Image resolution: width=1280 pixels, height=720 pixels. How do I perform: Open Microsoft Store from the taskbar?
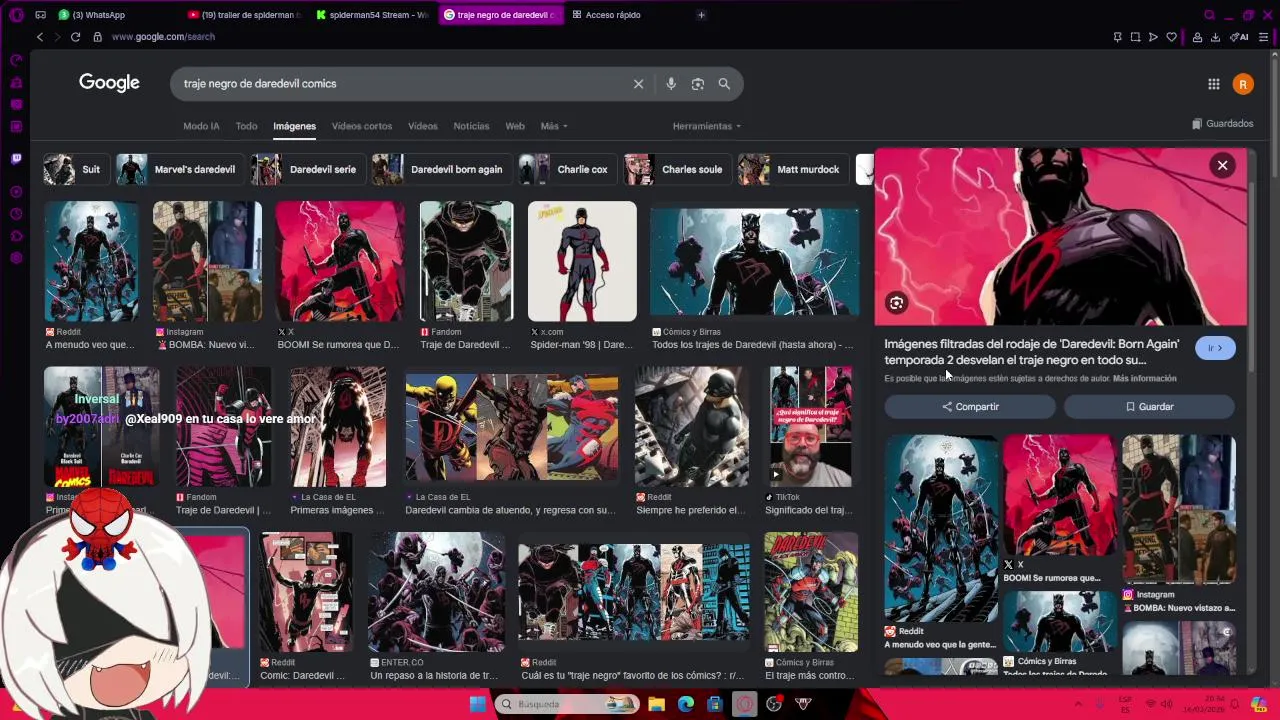click(714, 704)
